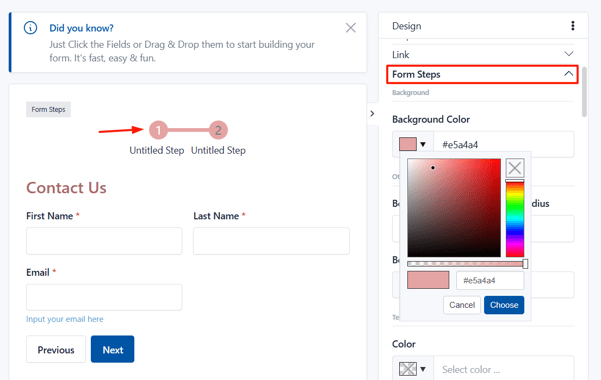Screen dimensions: 601x380
Task: Expand the Link section
Action: click(x=483, y=54)
